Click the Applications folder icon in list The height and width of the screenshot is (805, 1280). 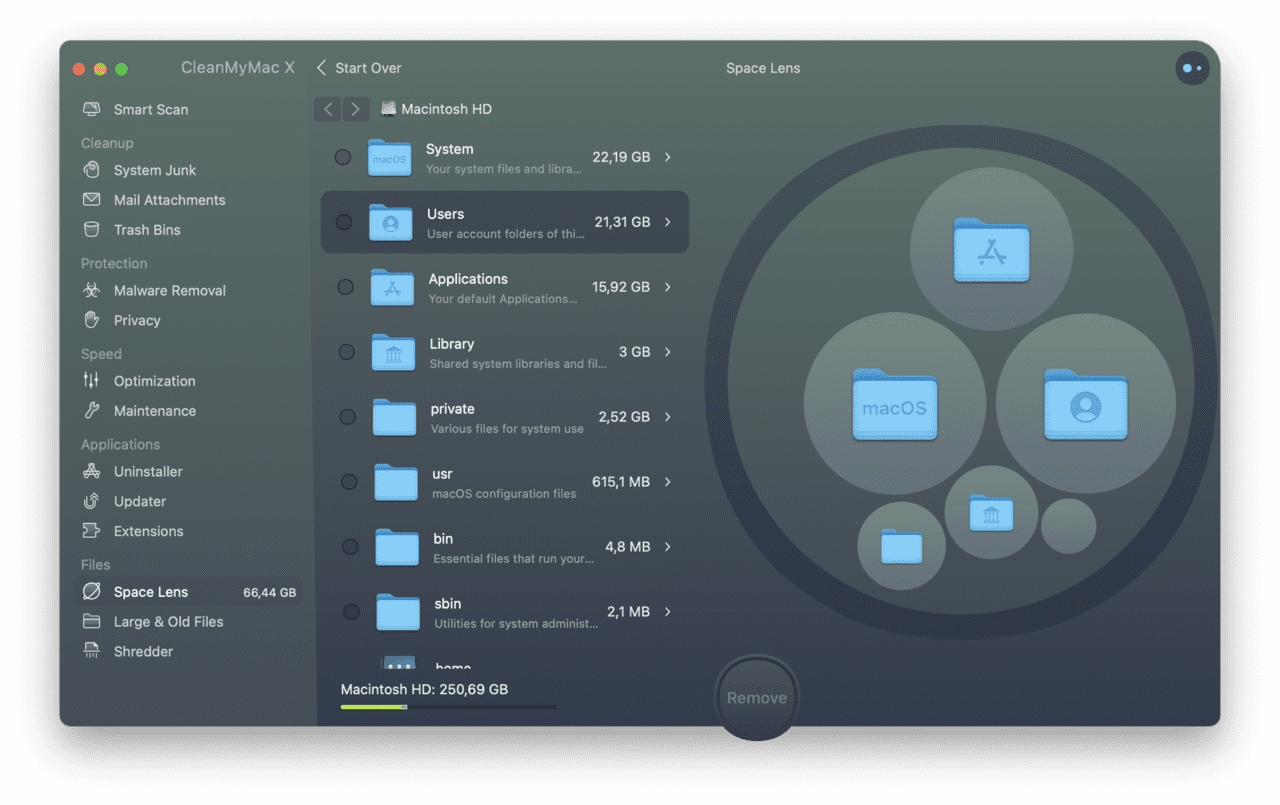[392, 287]
